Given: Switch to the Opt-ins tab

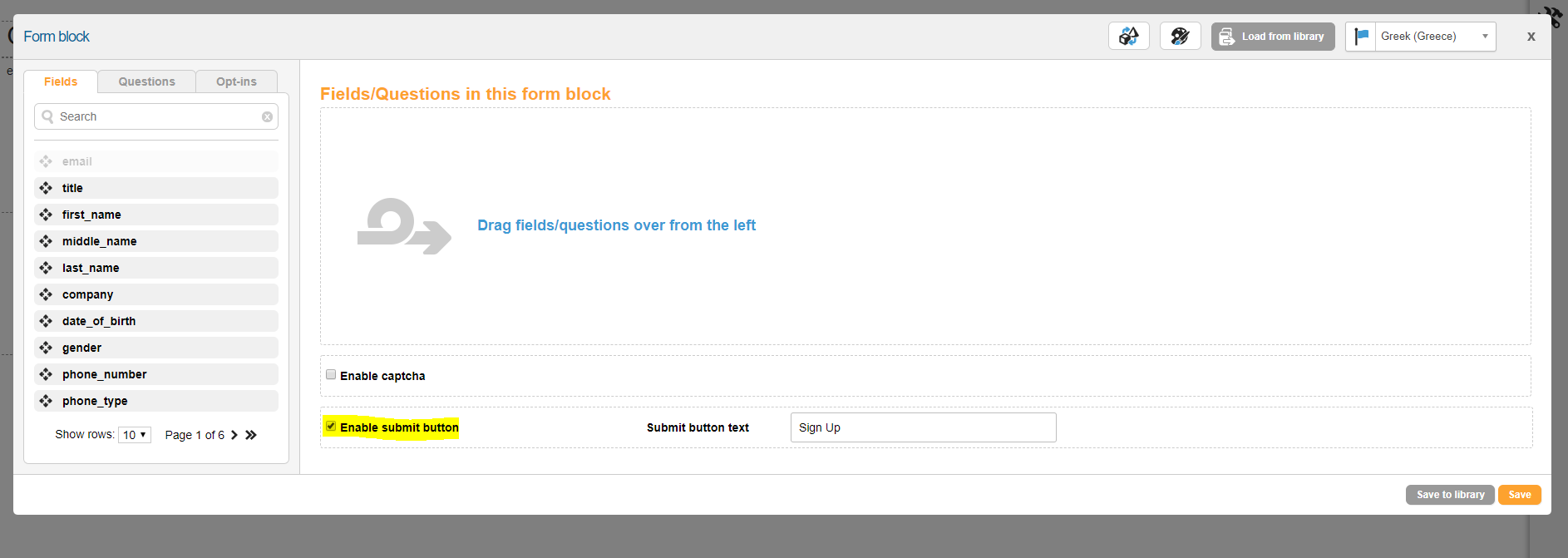Looking at the screenshot, I should click(236, 81).
